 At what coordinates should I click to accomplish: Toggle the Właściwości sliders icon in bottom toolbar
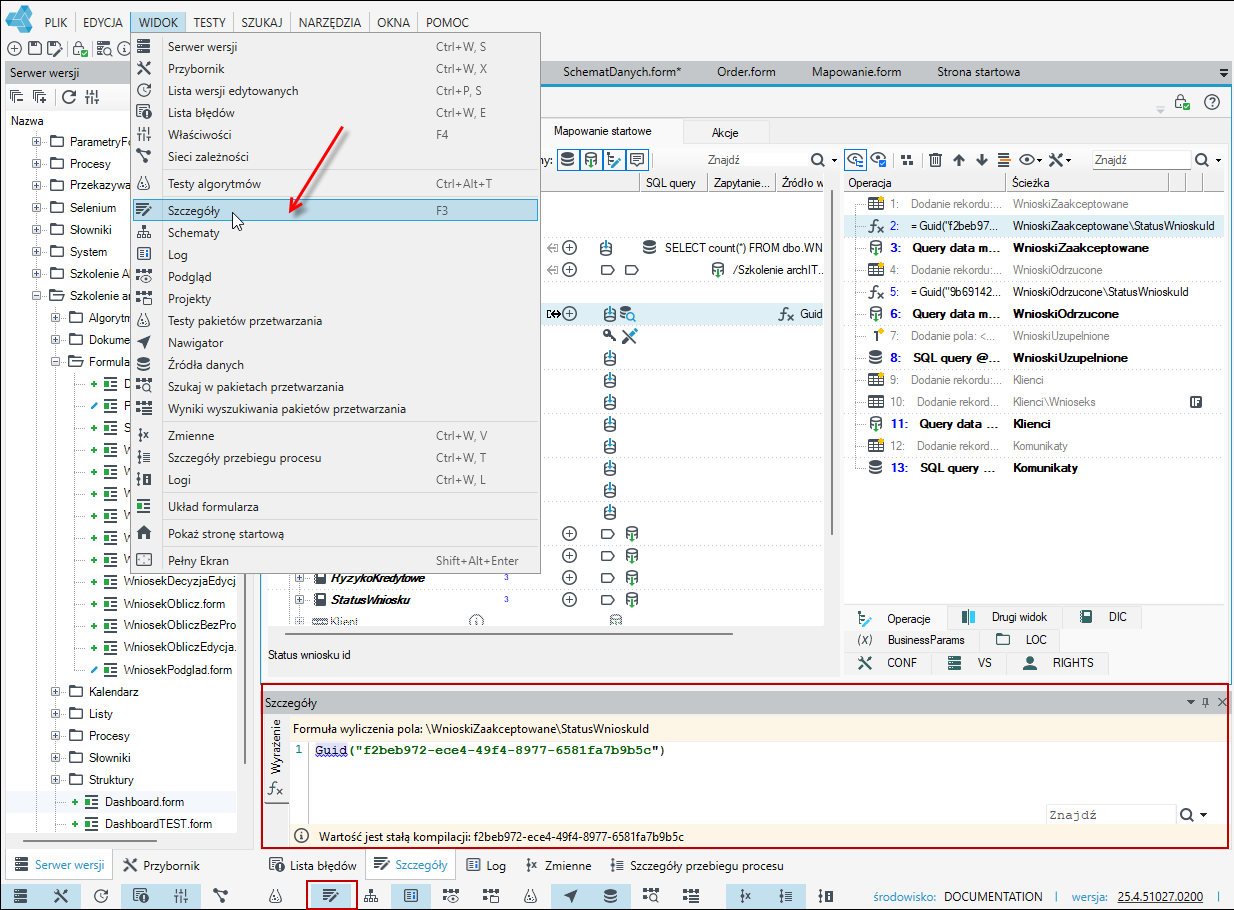tap(180, 896)
